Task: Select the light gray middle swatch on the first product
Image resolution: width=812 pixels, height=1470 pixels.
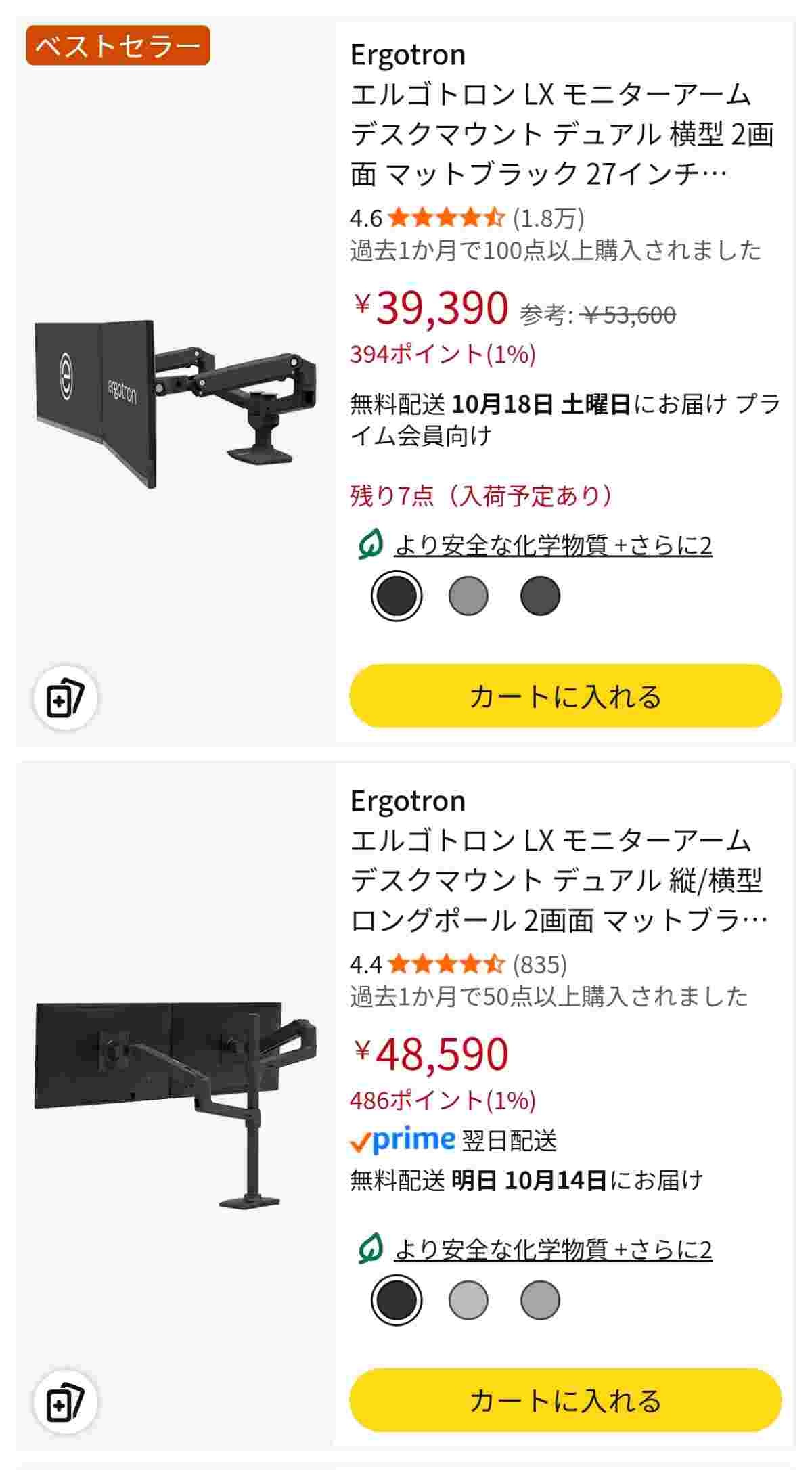Action: pyautogui.click(x=468, y=596)
